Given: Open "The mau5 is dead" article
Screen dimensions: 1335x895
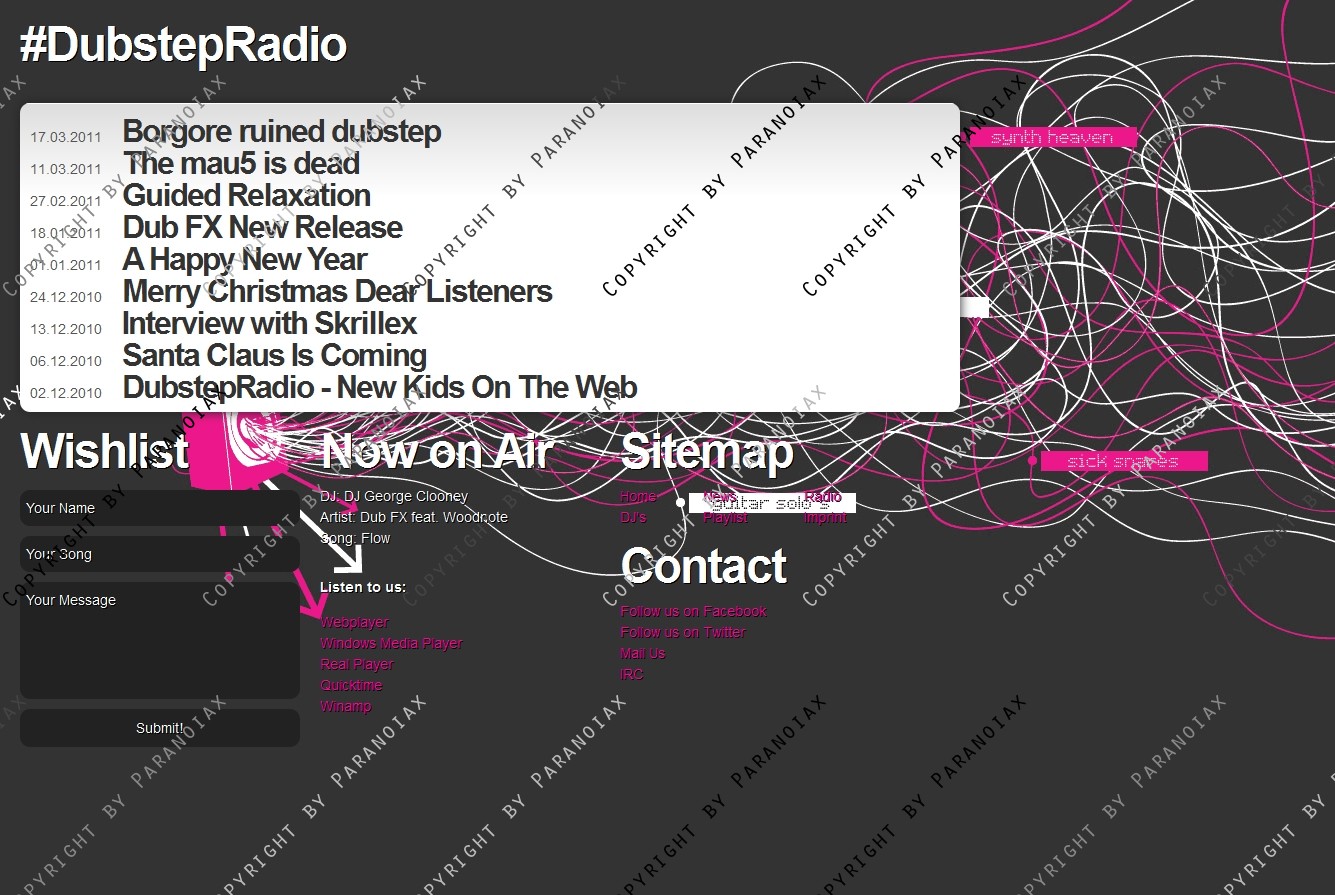Looking at the screenshot, I should (241, 164).
